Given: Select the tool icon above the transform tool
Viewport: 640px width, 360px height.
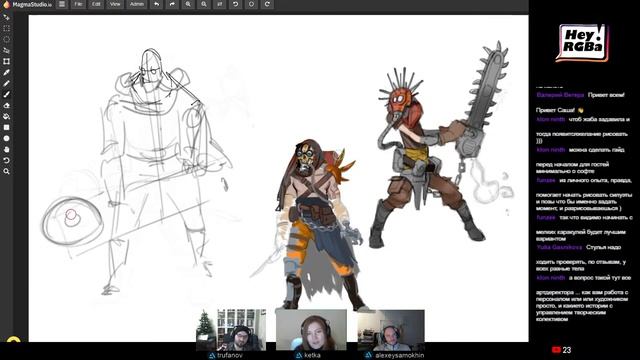Looking at the screenshot, I should pyautogui.click(x=6, y=51).
